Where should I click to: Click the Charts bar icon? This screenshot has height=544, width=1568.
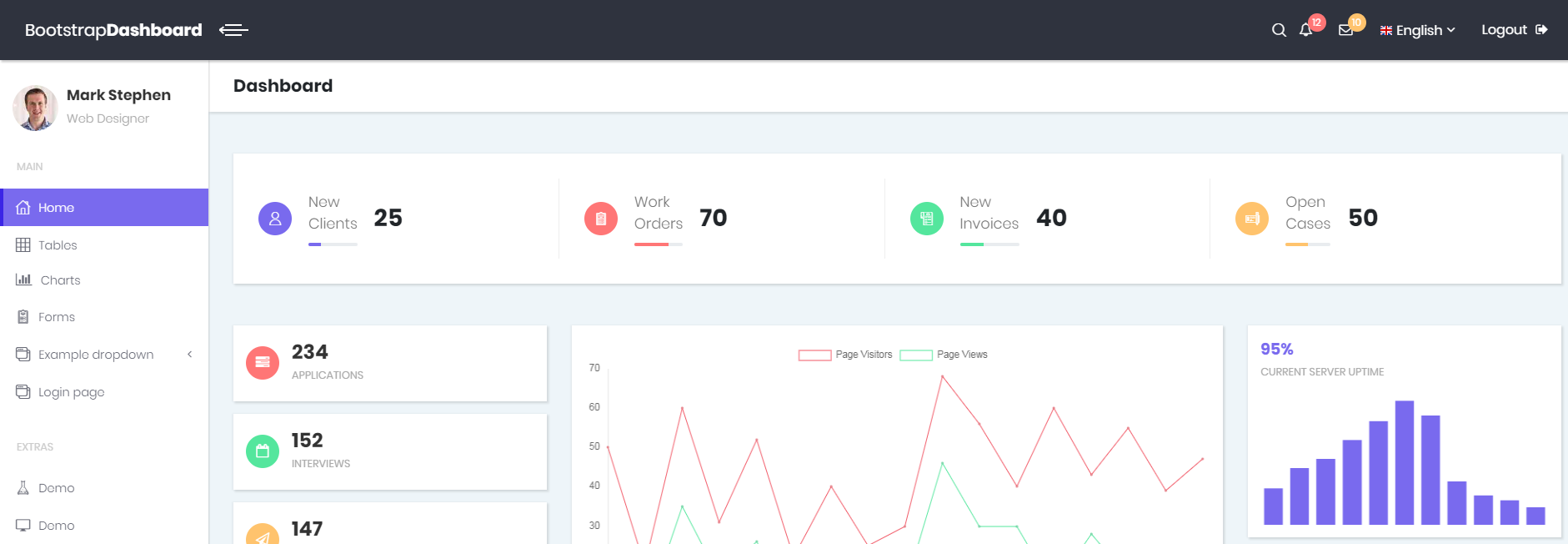23,280
